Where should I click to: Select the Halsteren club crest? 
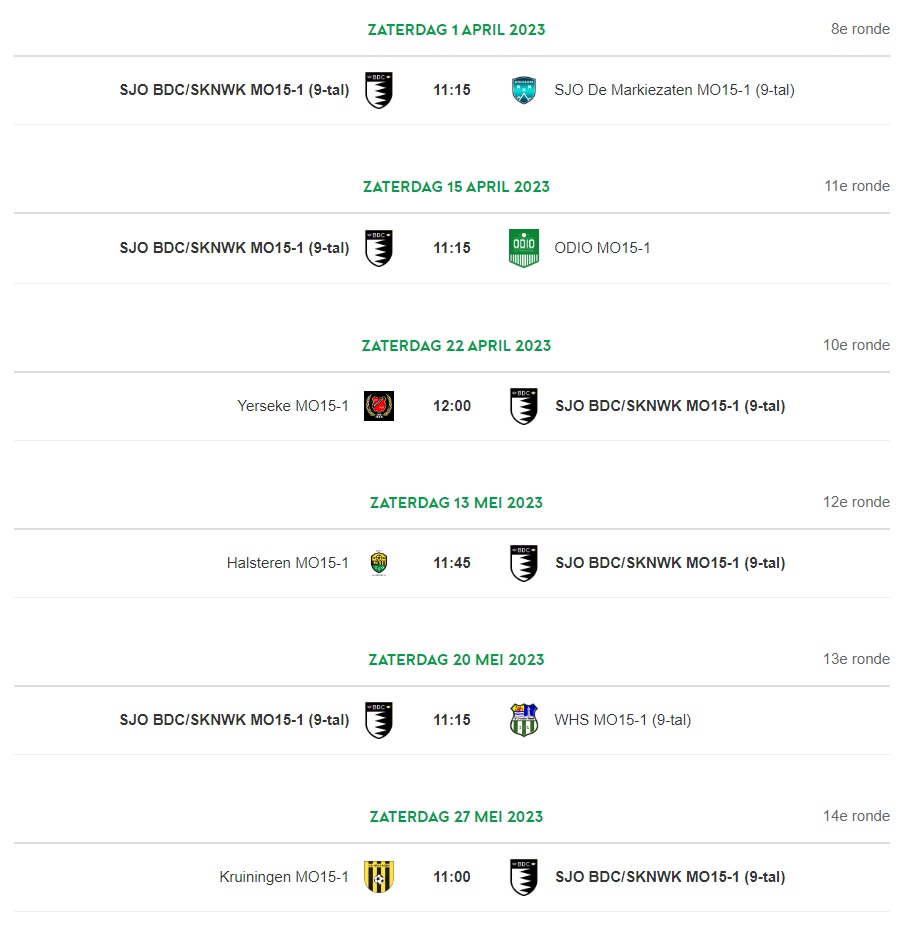(379, 563)
